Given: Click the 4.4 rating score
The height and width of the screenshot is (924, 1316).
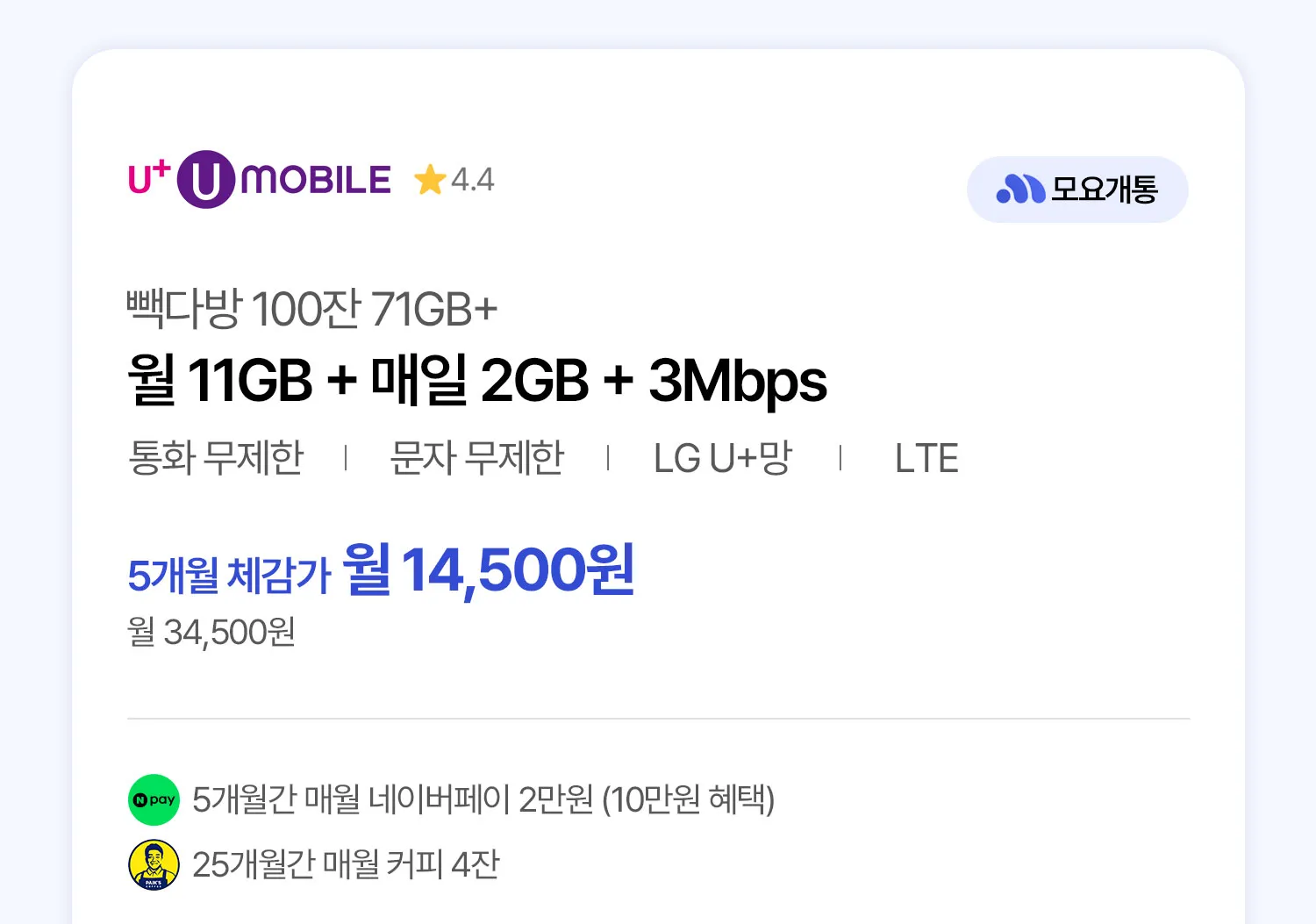Looking at the screenshot, I should tap(473, 180).
